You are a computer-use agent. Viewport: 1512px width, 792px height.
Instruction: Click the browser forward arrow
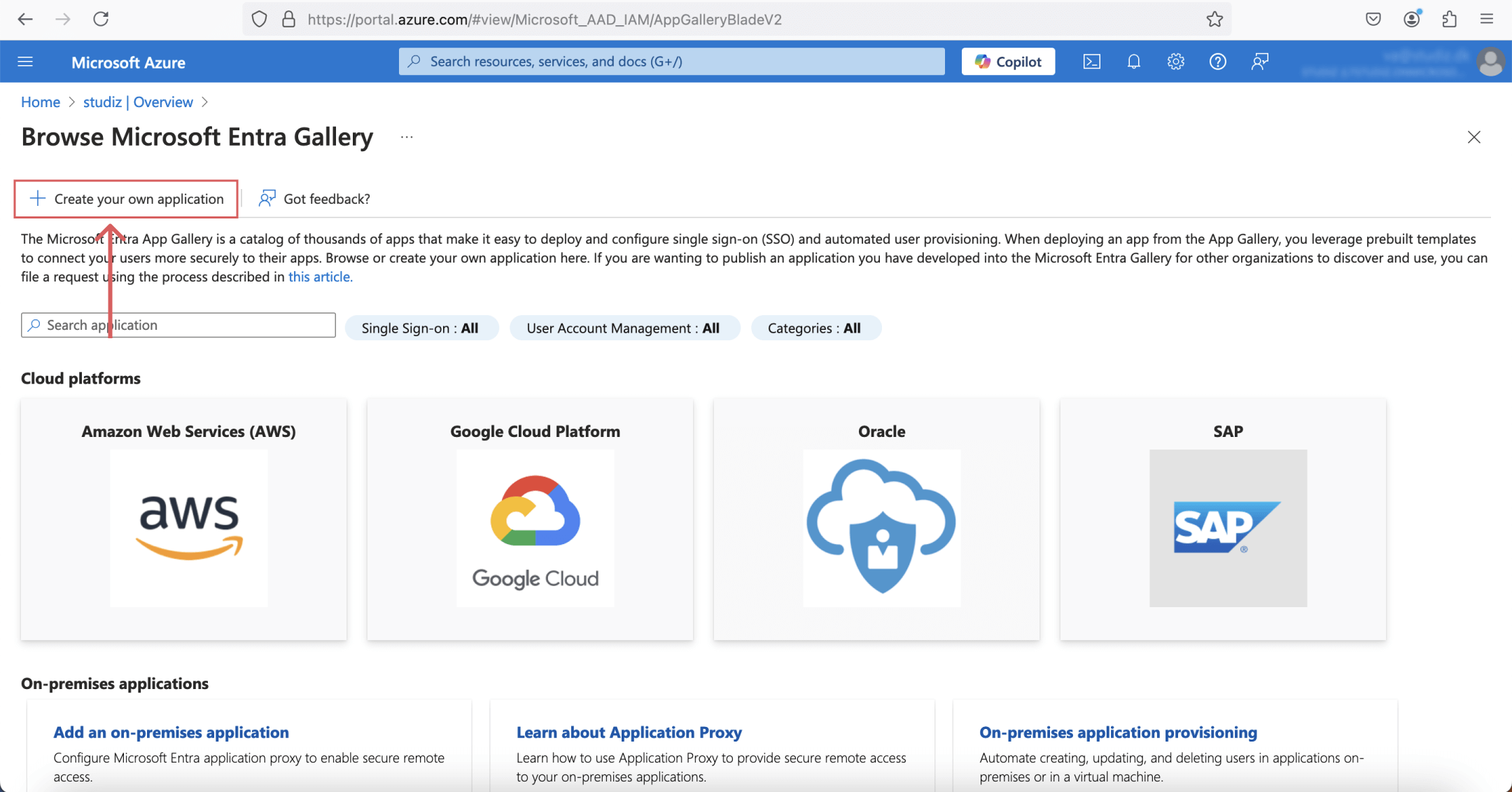63,19
